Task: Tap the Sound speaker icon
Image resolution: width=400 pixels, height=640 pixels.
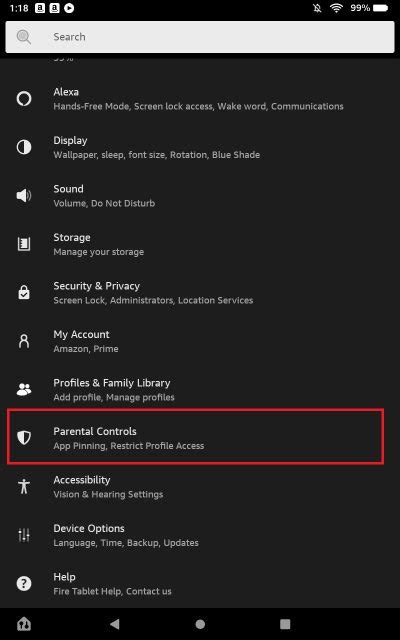Action: pyautogui.click(x=24, y=196)
